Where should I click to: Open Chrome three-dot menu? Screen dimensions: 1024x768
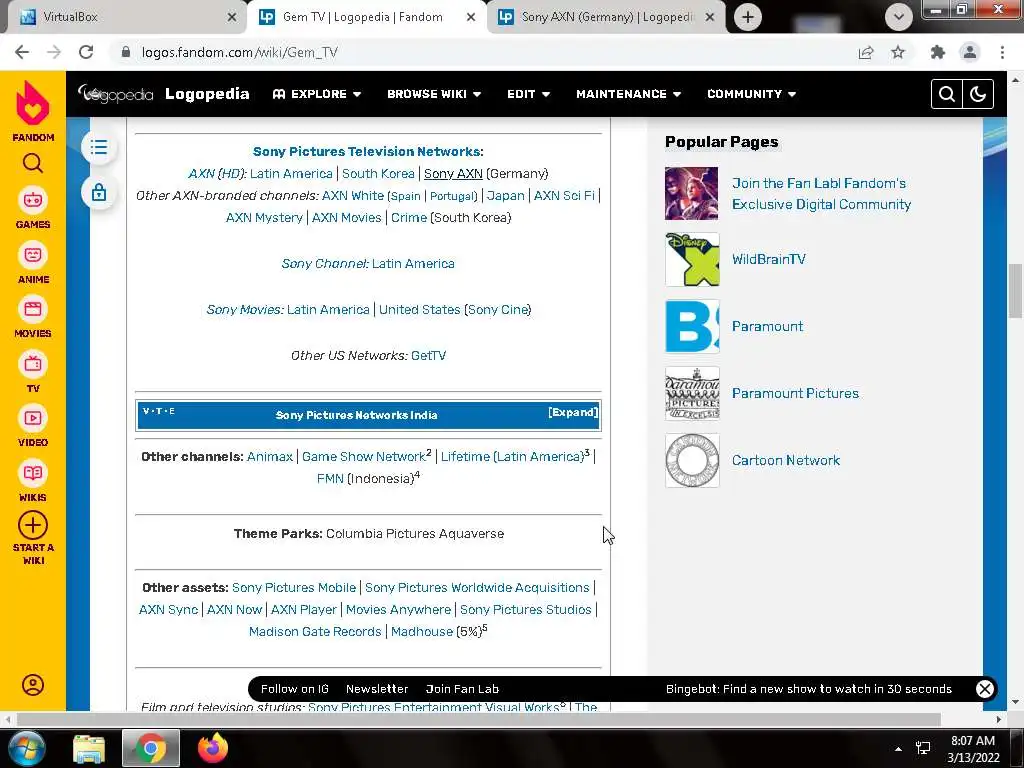pyautogui.click(x=1002, y=52)
